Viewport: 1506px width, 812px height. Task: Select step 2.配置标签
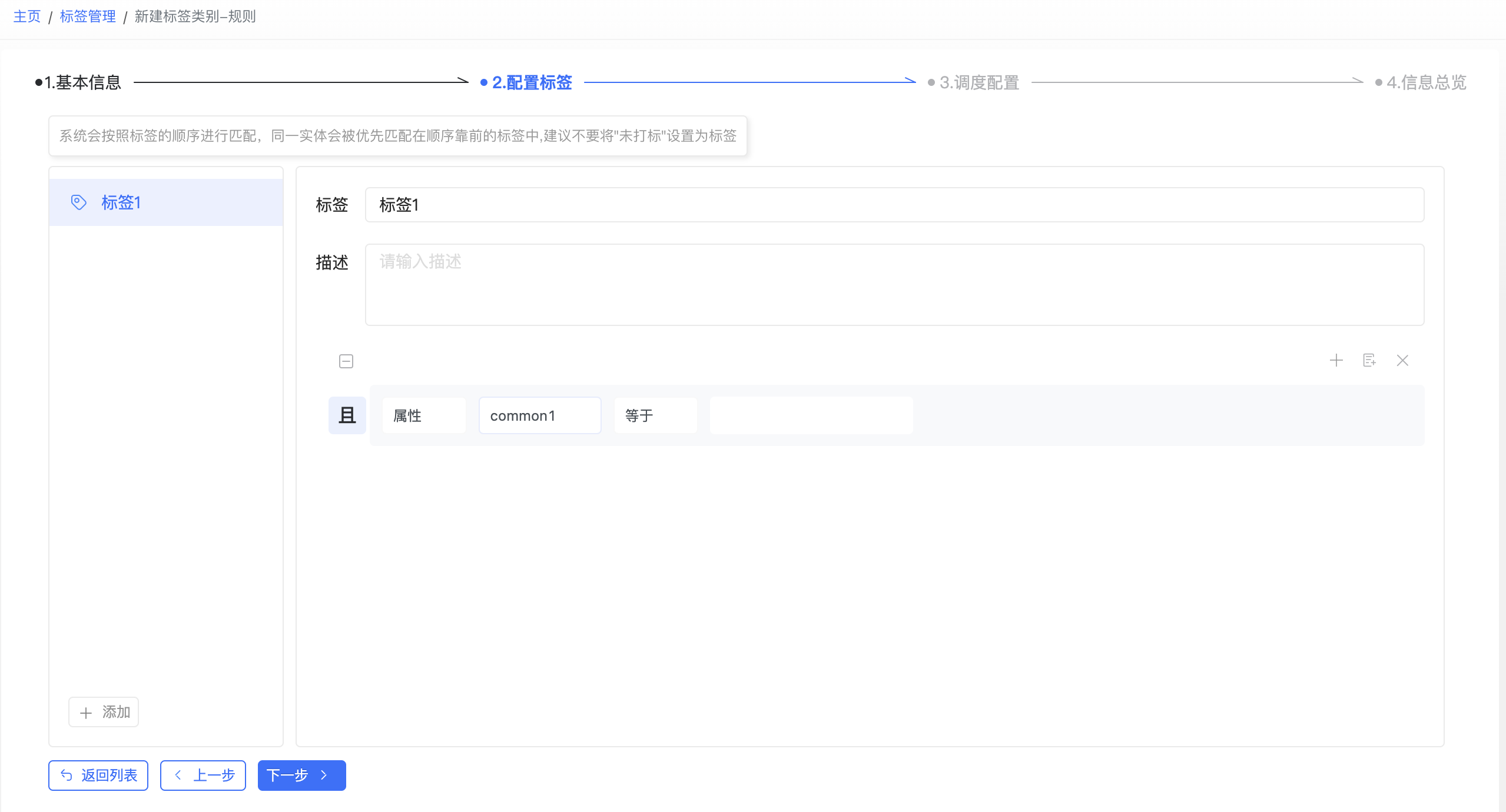click(526, 82)
